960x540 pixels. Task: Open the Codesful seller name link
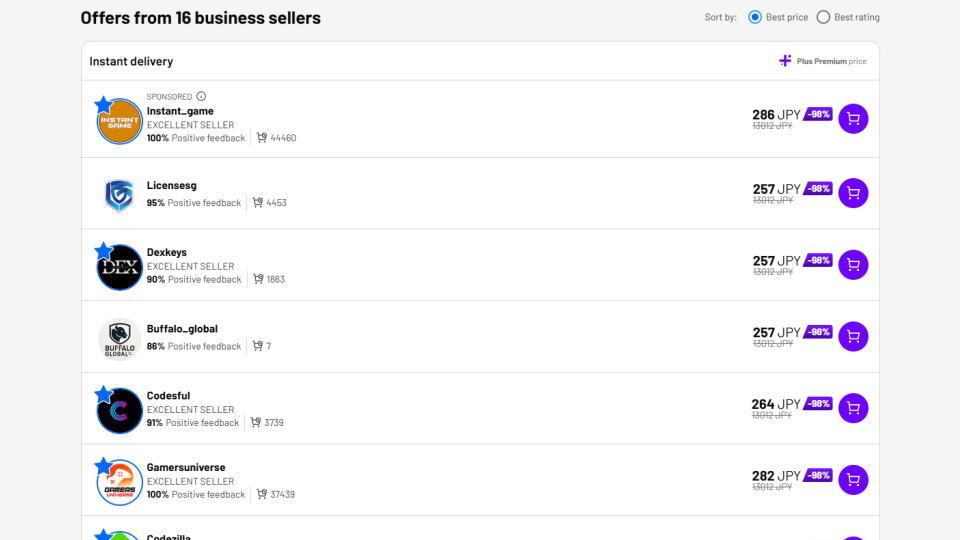tap(168, 396)
